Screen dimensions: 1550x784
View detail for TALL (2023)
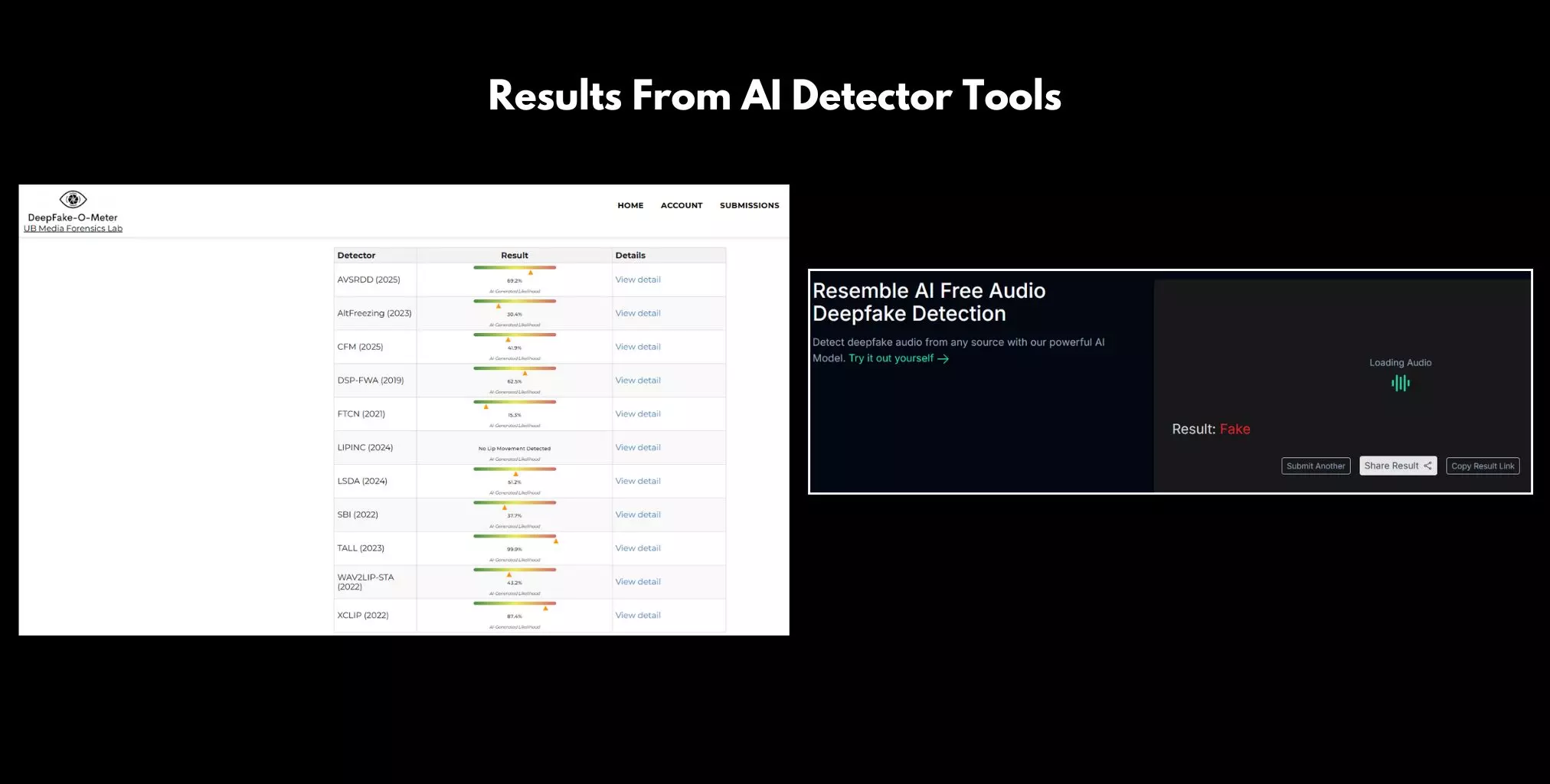point(638,548)
